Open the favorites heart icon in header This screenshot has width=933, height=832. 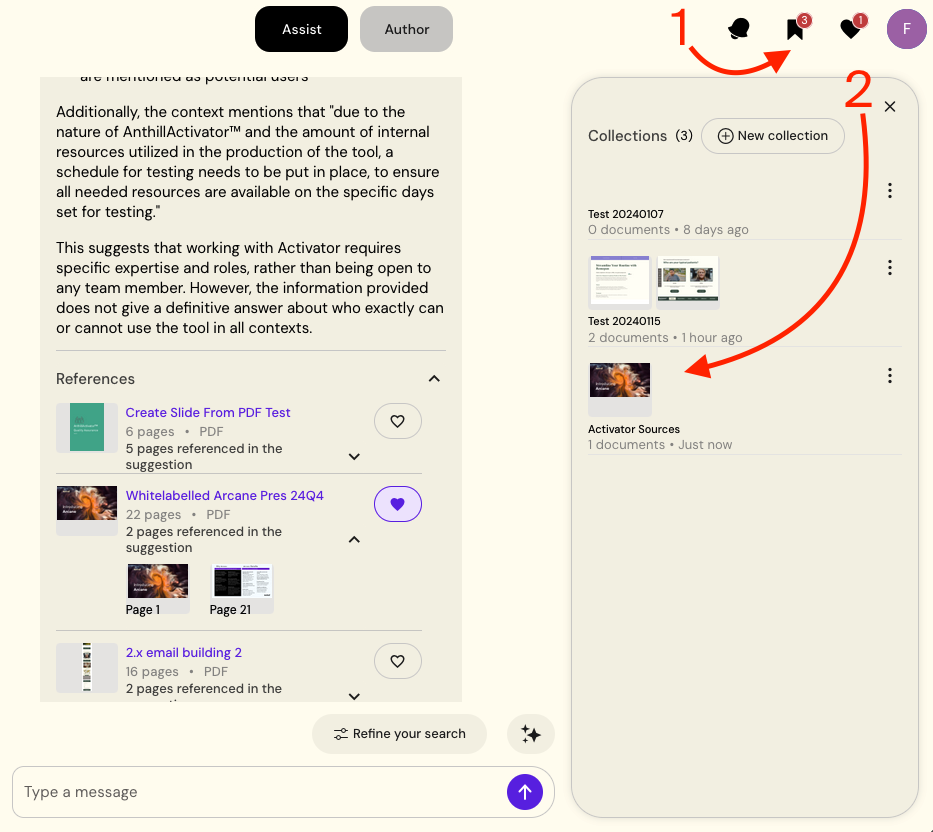850,29
